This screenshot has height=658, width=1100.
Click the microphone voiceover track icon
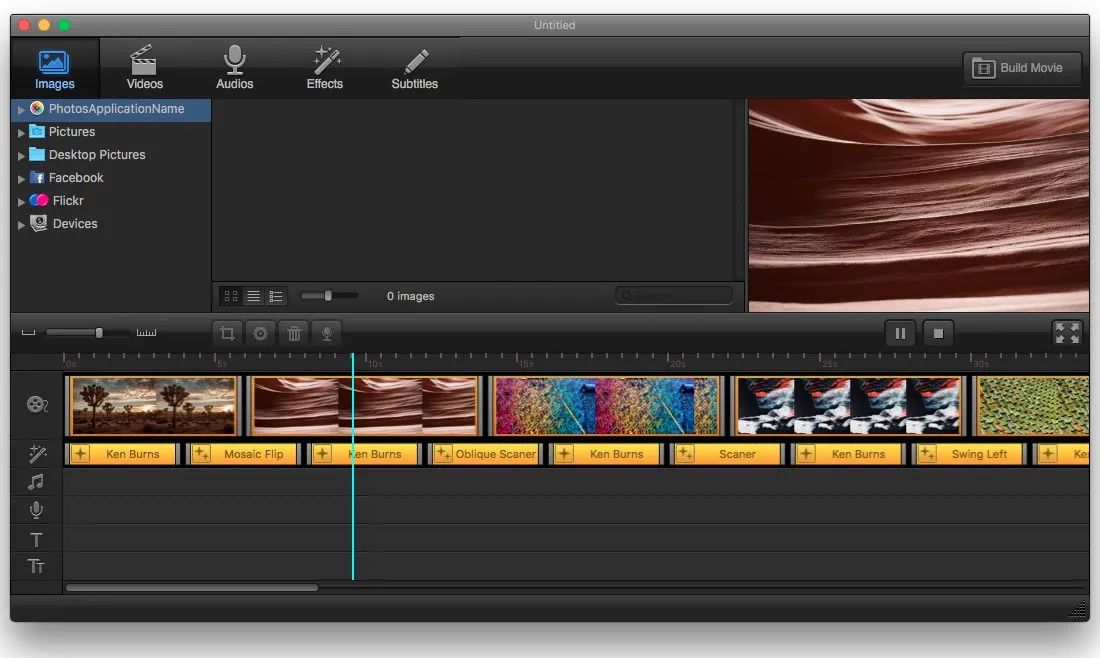click(x=37, y=509)
